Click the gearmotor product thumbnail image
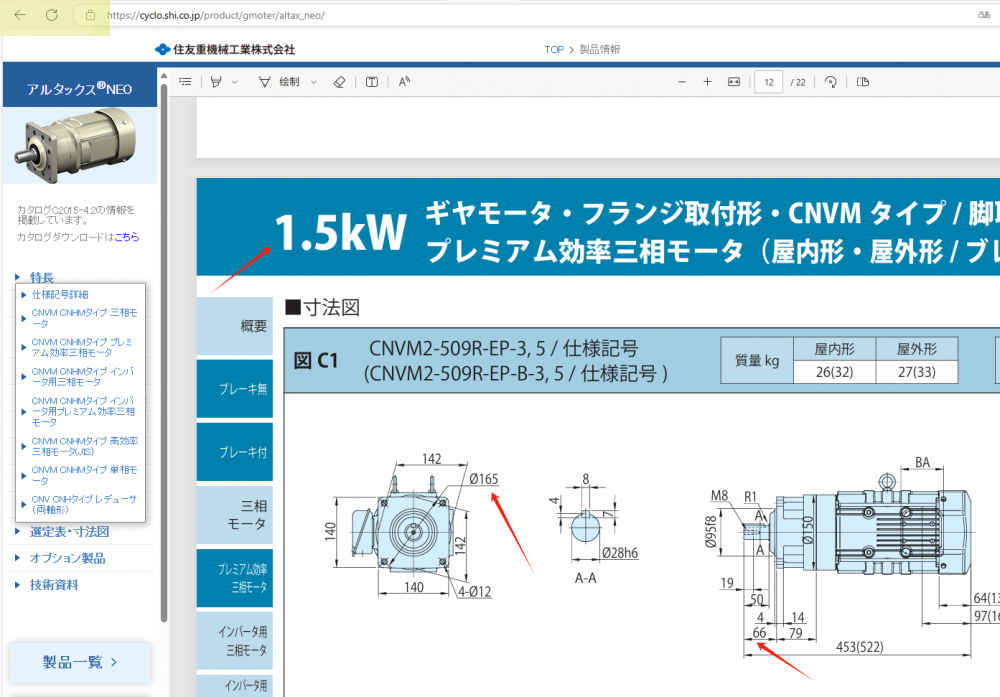Image resolution: width=1000 pixels, height=697 pixels. click(x=80, y=145)
